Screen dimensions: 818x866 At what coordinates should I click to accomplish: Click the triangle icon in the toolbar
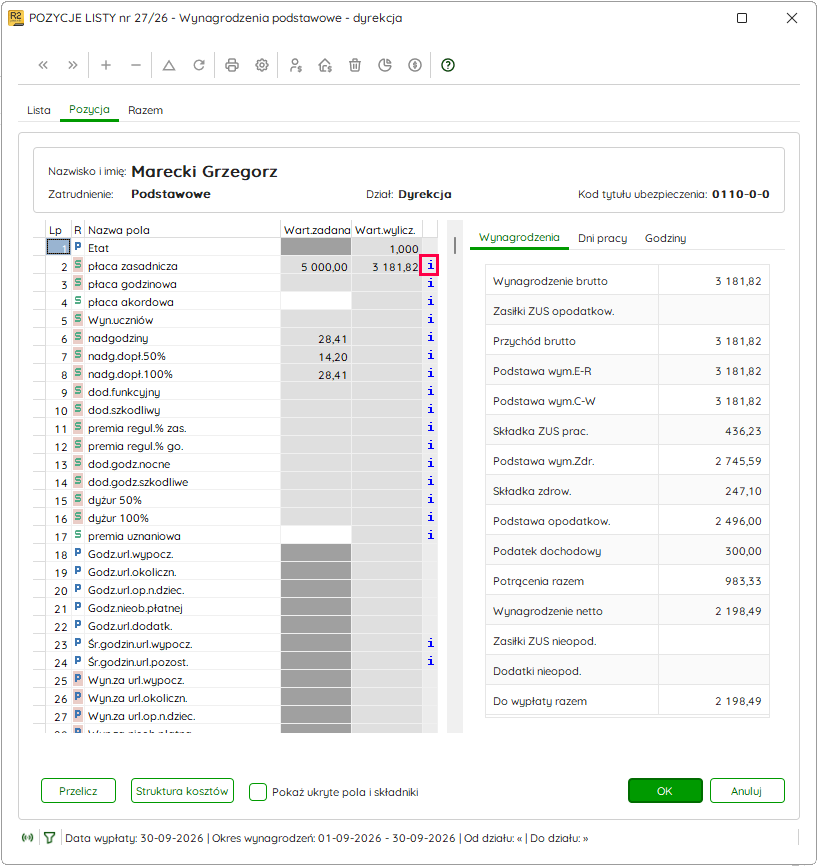click(x=169, y=65)
